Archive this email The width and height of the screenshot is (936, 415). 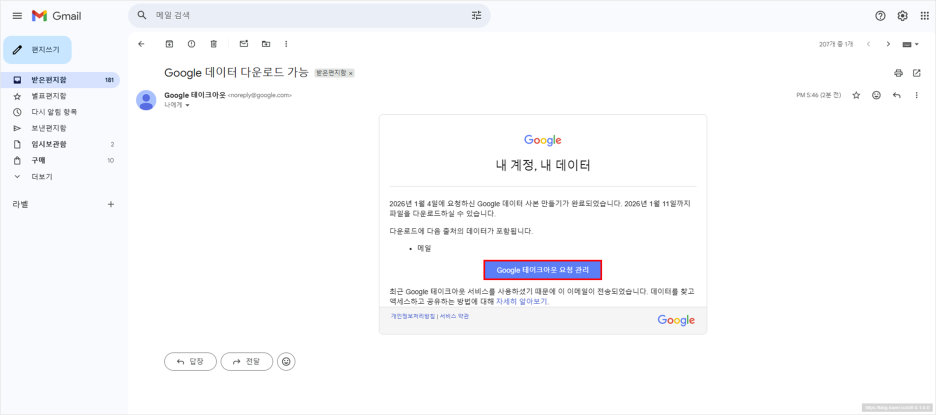[x=170, y=44]
